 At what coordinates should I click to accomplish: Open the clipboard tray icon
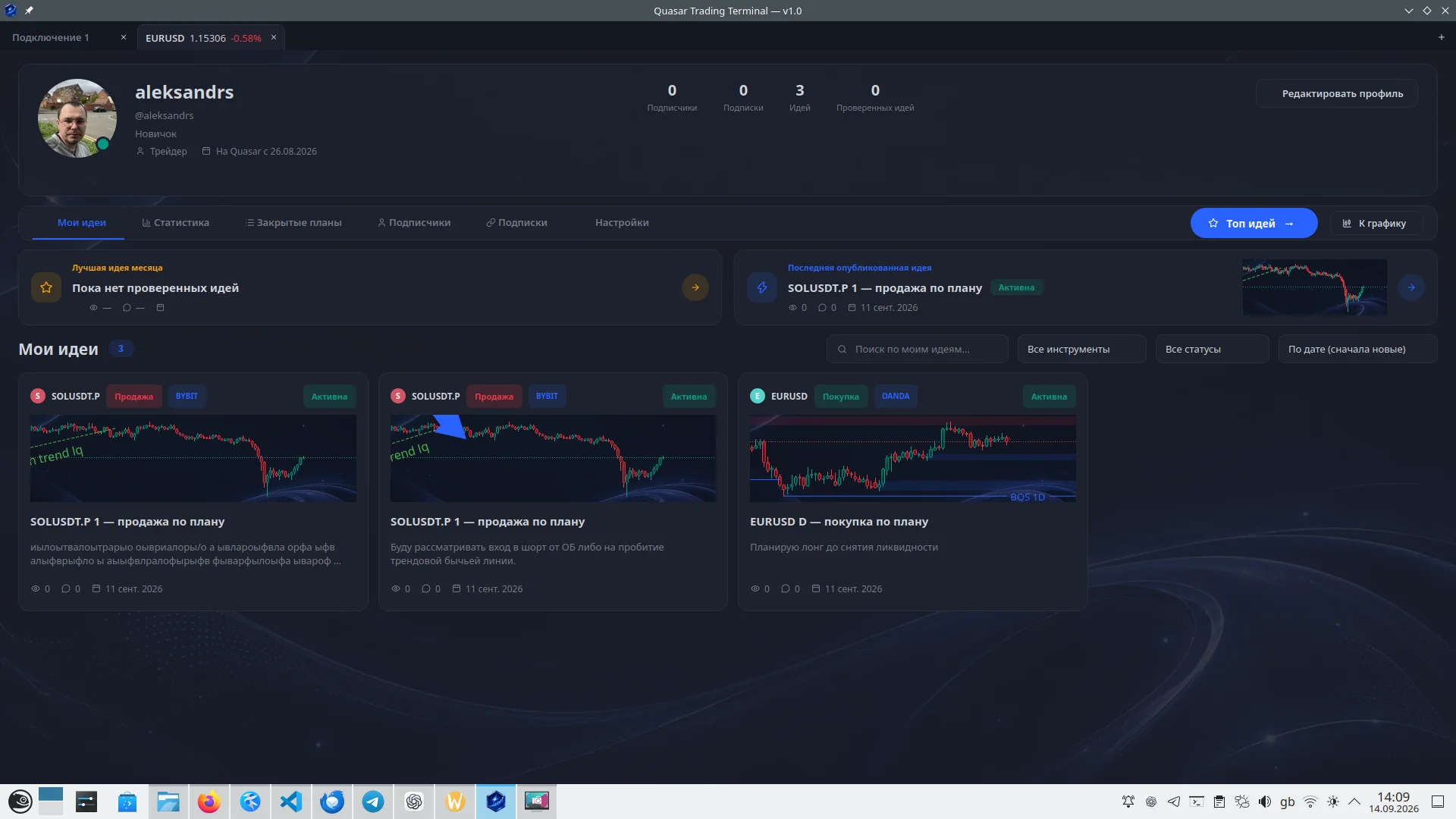point(1219,802)
